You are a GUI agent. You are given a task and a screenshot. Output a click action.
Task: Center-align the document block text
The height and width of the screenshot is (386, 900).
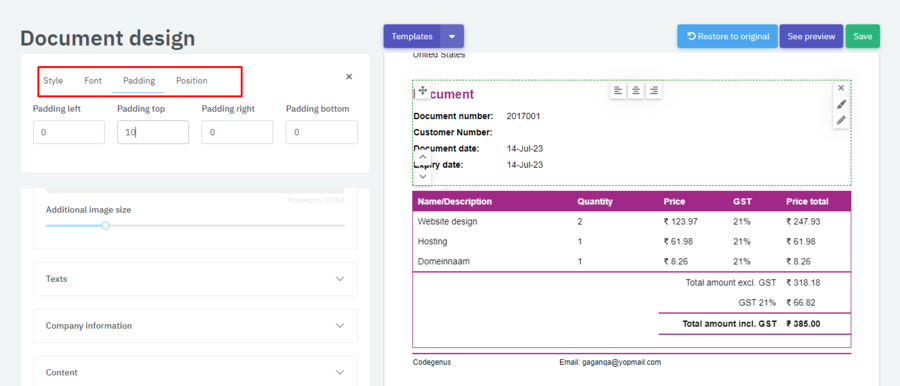click(635, 91)
